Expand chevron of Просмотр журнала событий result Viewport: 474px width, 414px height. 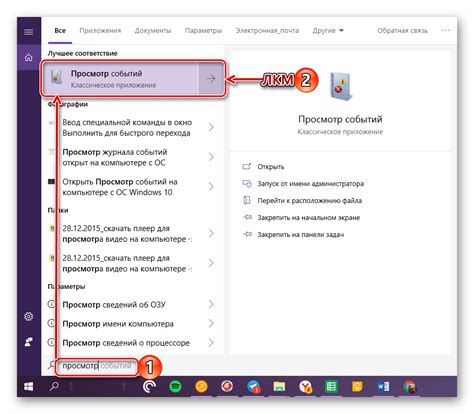pyautogui.click(x=211, y=157)
